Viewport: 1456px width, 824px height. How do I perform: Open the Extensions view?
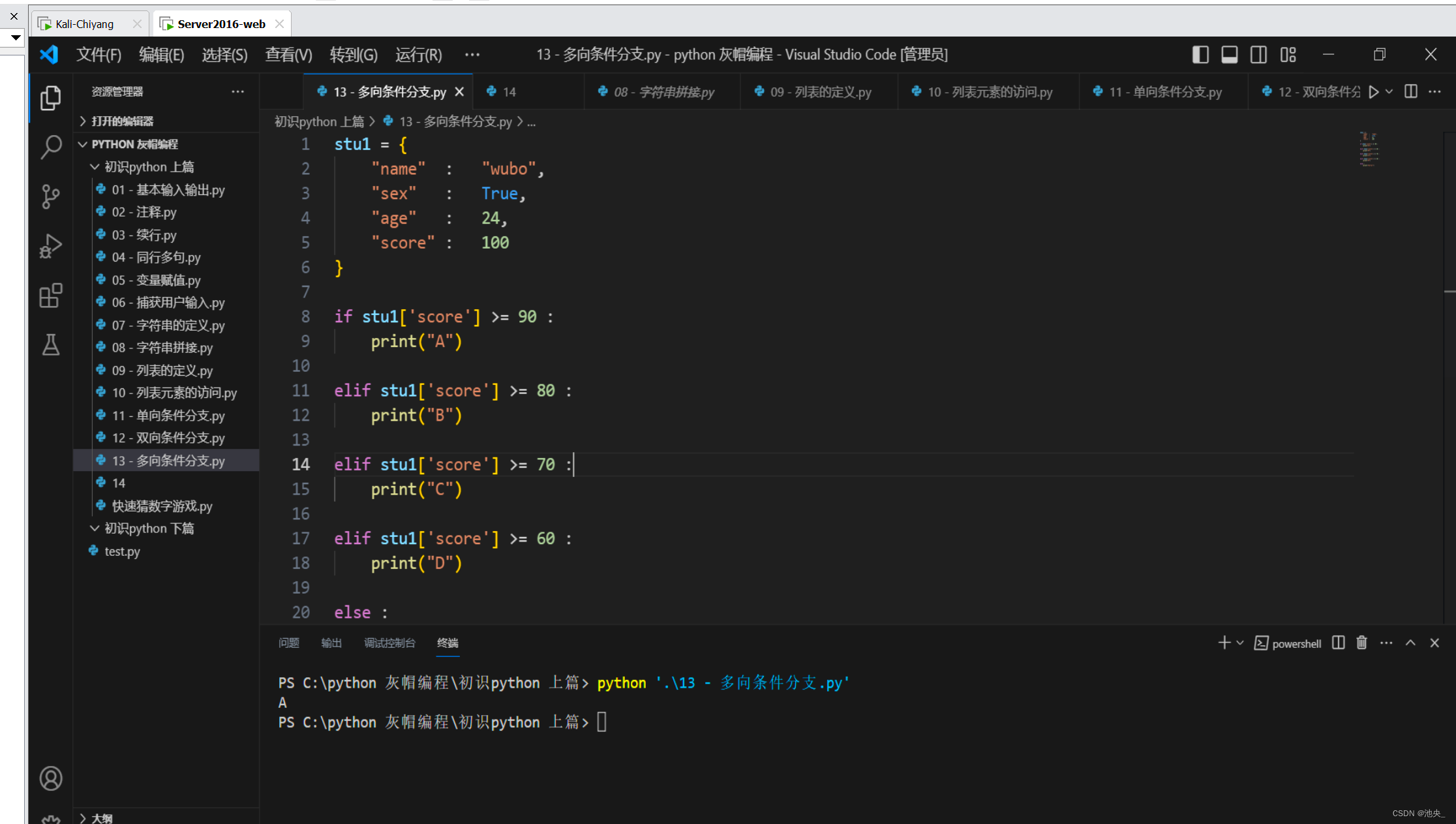[x=51, y=296]
